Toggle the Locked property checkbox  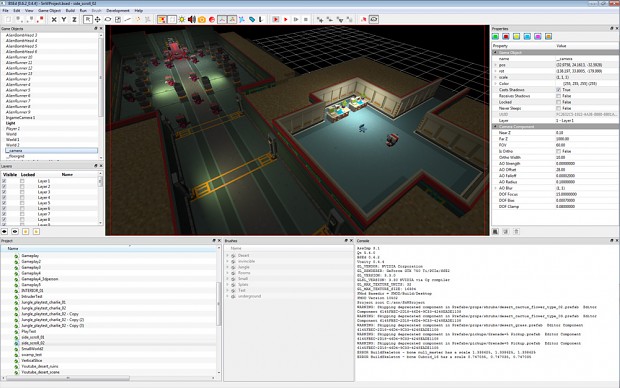pyautogui.click(x=558, y=102)
